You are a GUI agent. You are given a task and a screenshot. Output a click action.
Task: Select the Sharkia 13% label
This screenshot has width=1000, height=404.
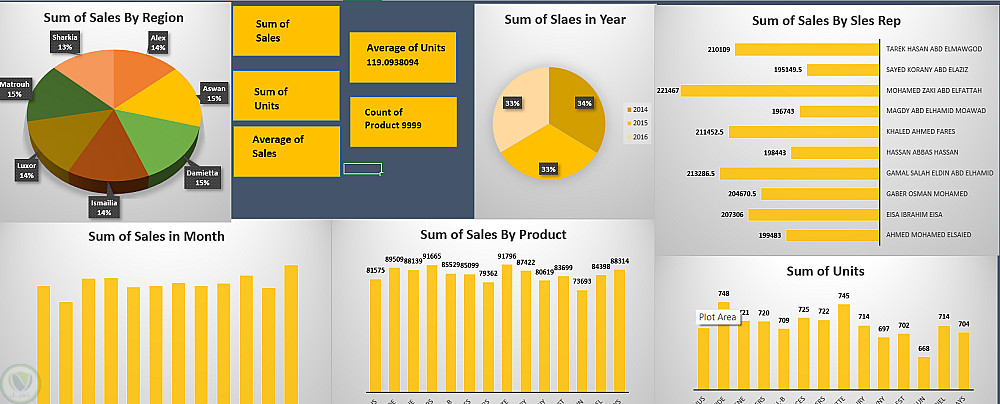(65, 41)
